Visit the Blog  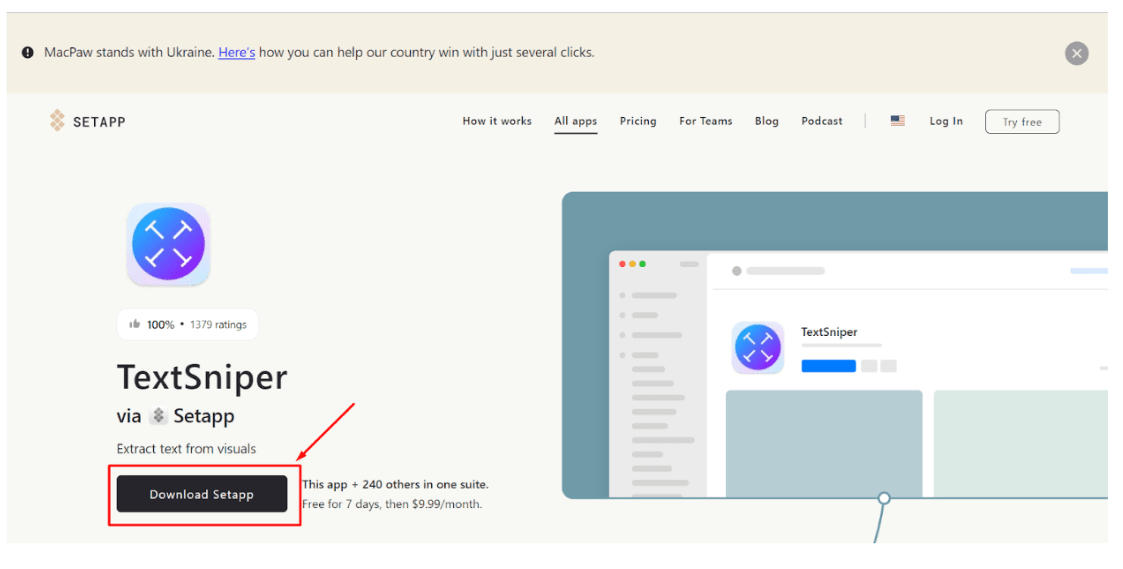pyautogui.click(x=766, y=121)
